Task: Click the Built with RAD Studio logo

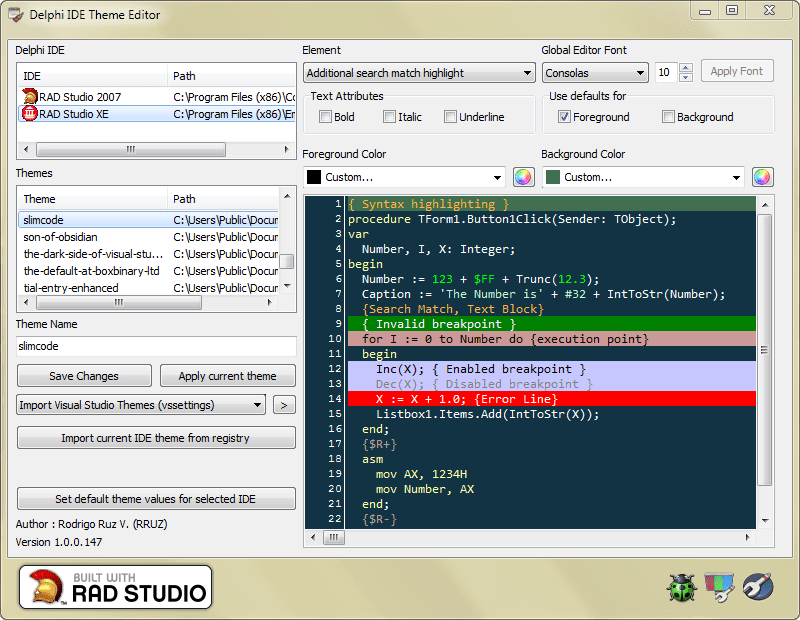Action: (115, 587)
